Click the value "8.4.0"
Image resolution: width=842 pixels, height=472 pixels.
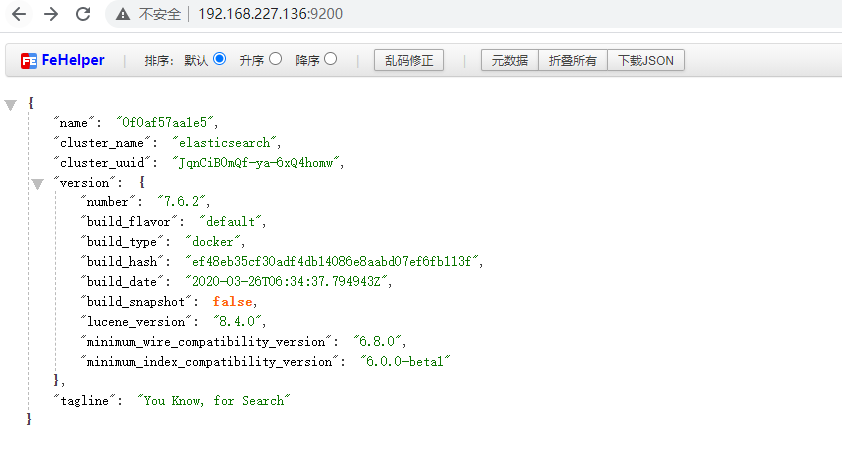[x=237, y=322]
